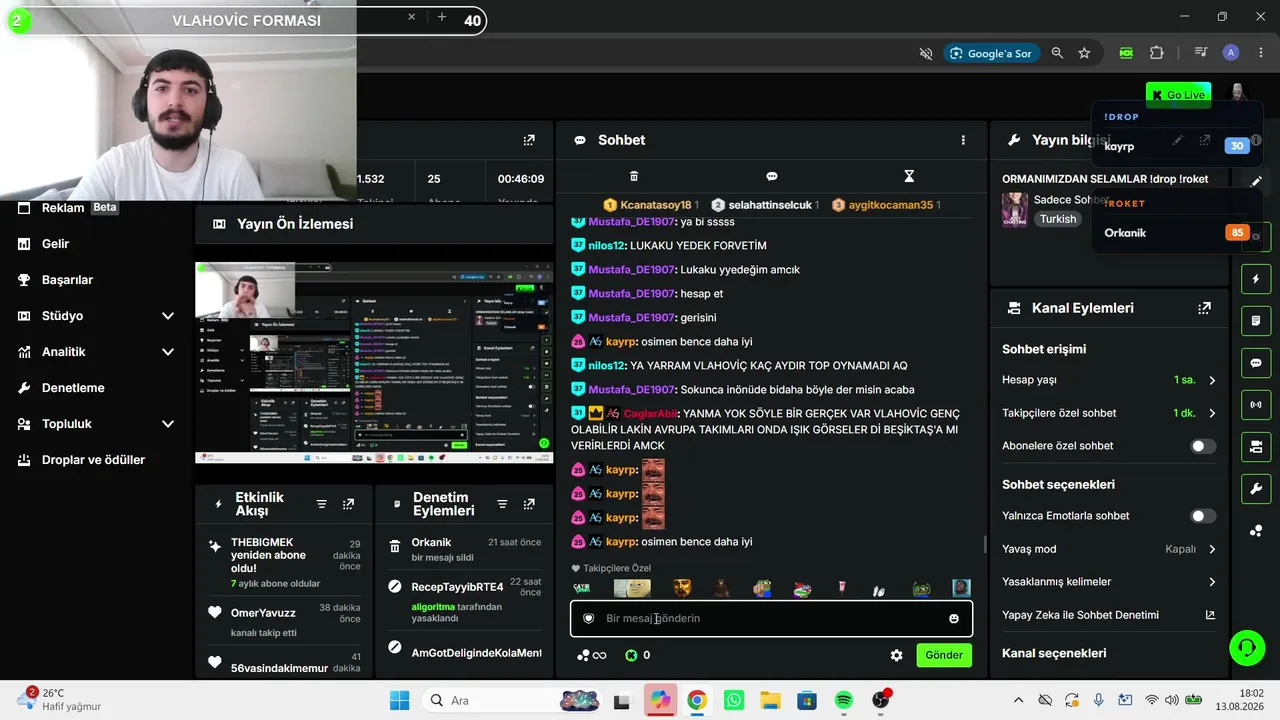Open Yasaklanmış kelimeler settings
This screenshot has width=1280, height=720.
coord(1109,582)
